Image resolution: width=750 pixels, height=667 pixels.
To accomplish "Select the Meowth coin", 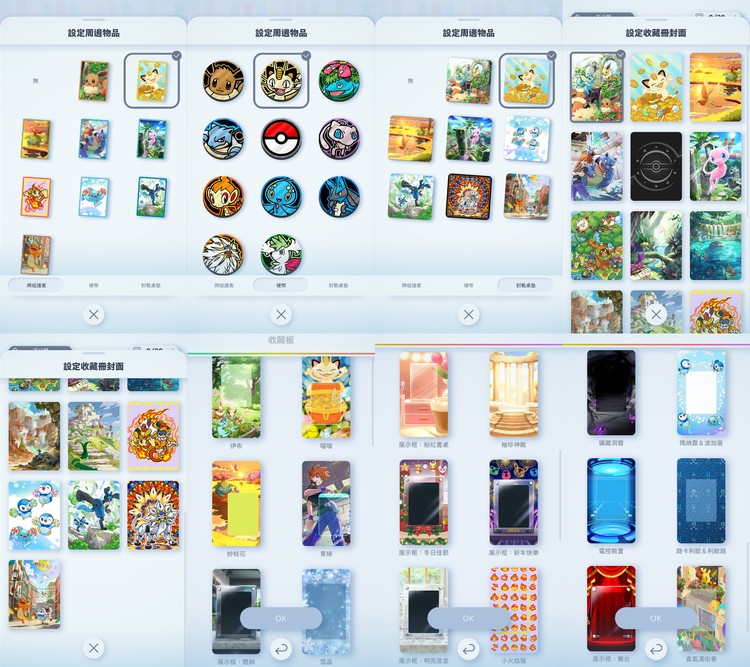I will (281, 80).
